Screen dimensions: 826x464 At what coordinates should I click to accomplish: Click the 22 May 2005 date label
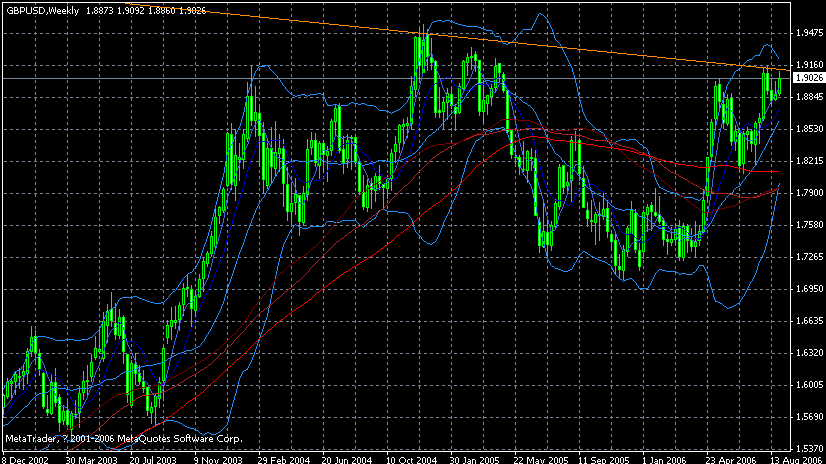pos(540,459)
